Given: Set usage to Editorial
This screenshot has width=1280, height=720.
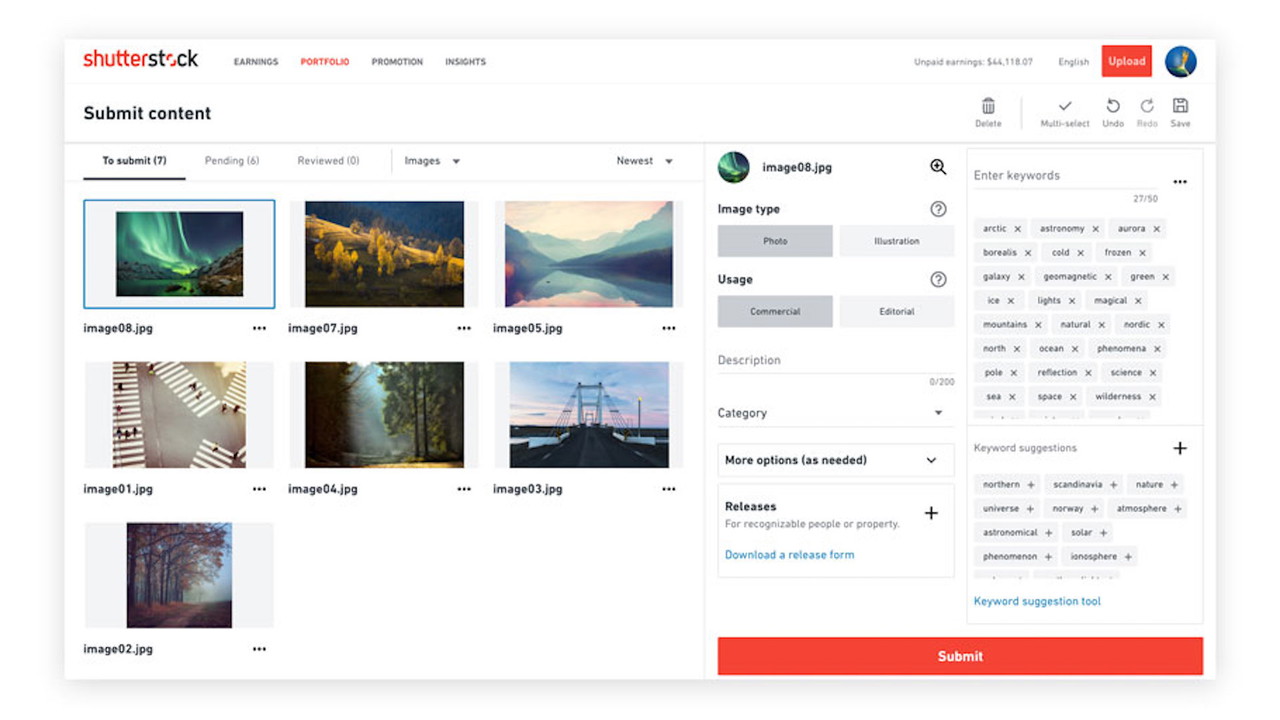Looking at the screenshot, I should pos(896,311).
